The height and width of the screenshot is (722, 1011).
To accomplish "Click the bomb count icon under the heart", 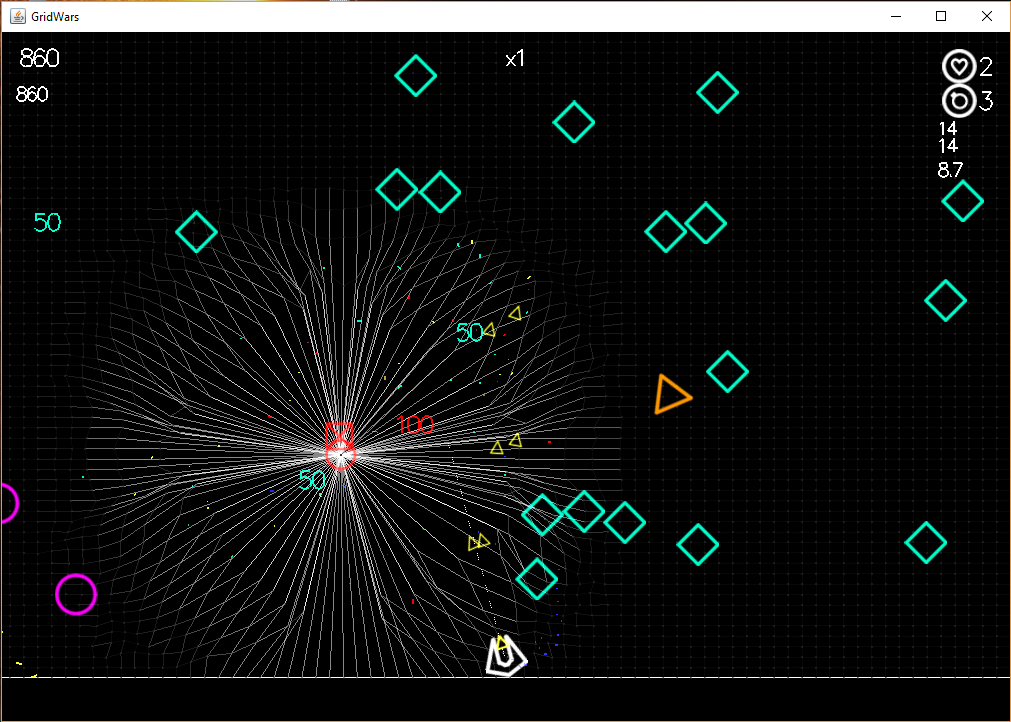I will (959, 101).
